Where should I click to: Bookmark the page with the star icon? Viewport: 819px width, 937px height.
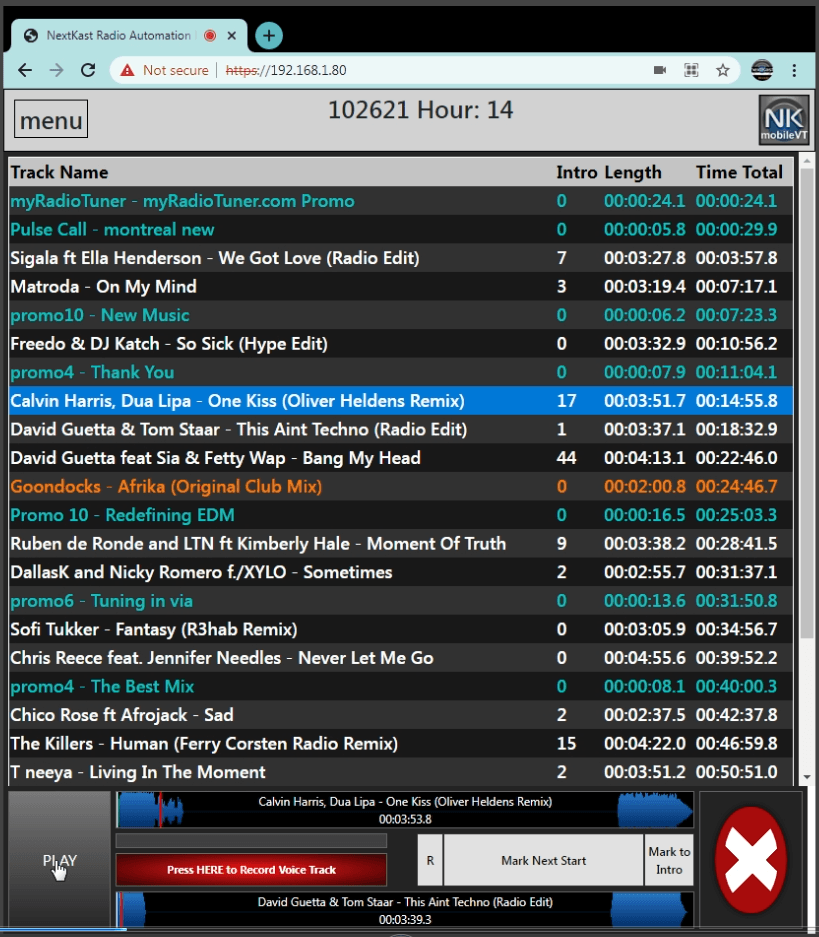point(722,71)
